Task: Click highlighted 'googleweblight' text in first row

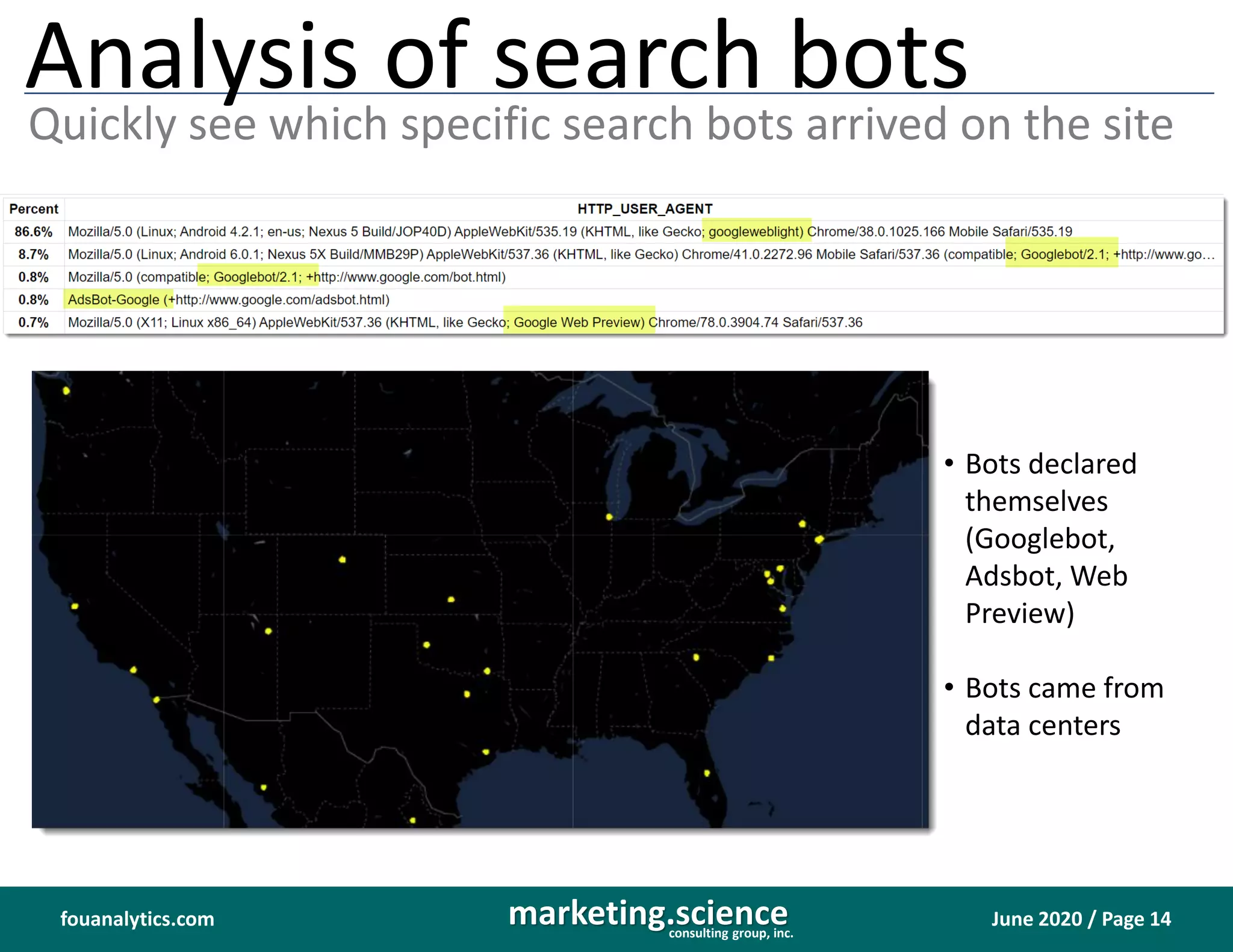Action: [x=756, y=232]
